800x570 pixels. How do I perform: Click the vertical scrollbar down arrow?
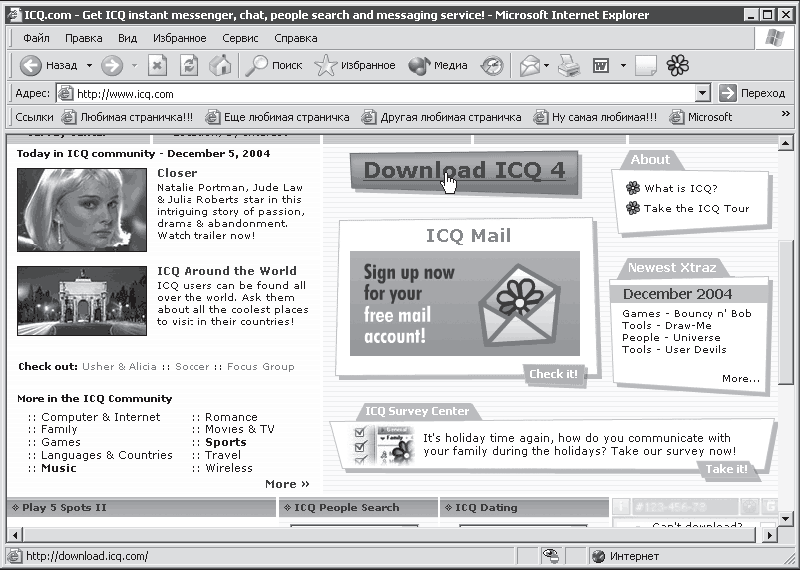(785, 519)
